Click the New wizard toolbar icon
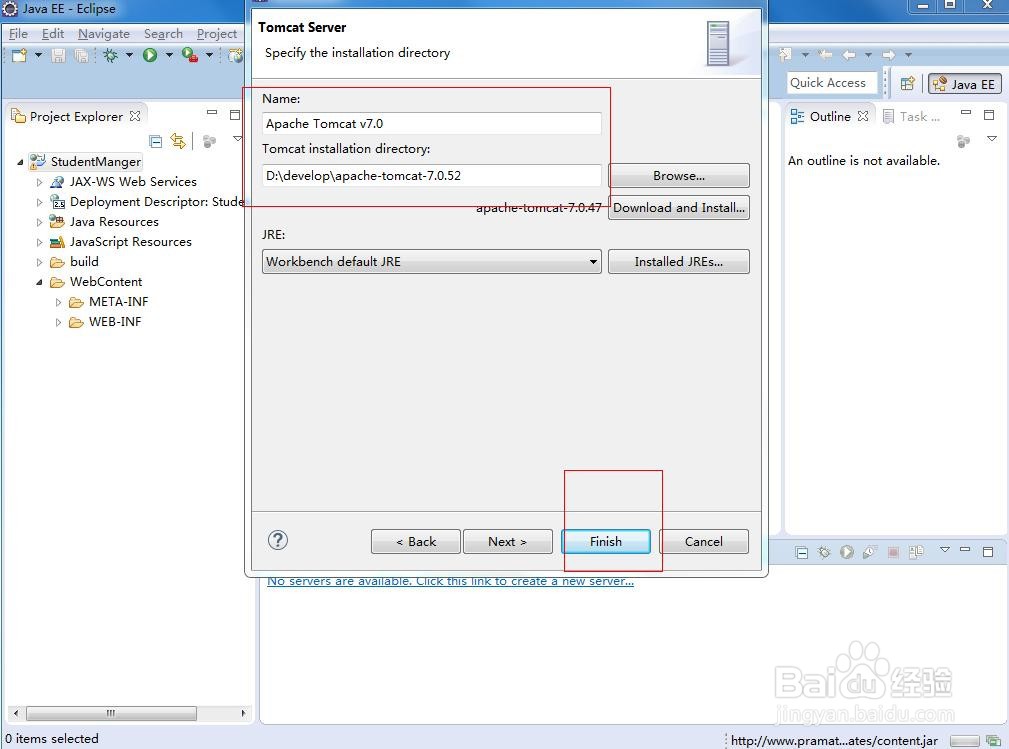This screenshot has height=749, width=1009. pos(19,55)
